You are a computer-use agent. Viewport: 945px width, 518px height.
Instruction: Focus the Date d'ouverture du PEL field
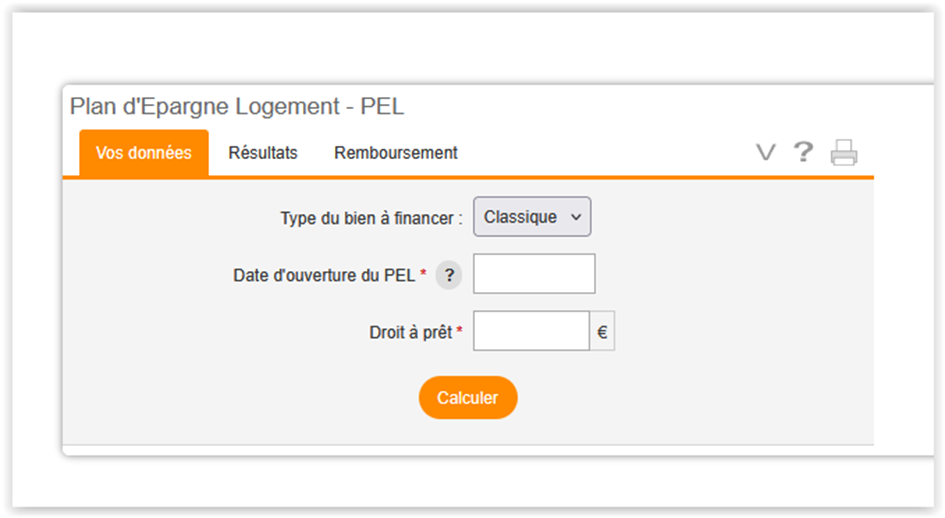coord(534,274)
